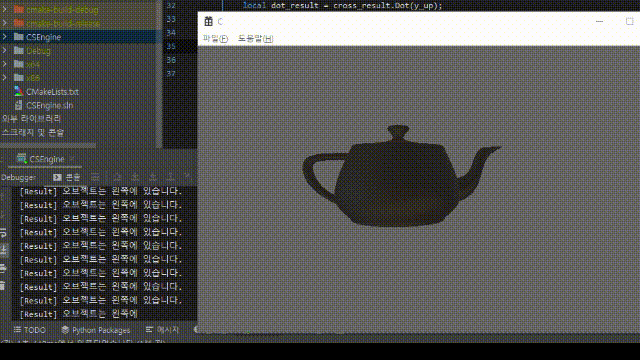Click the CSEngine folder icon in the tree
The image size is (640, 360).
point(18,37)
